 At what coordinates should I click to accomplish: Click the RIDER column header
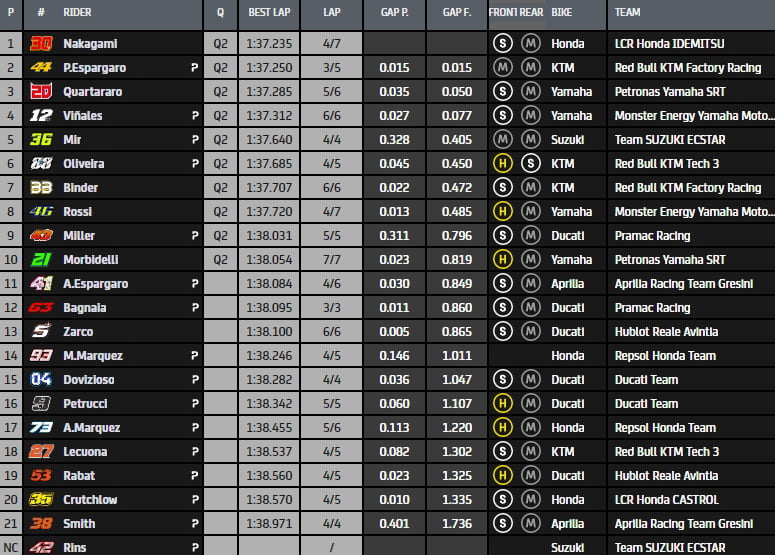coord(77,13)
